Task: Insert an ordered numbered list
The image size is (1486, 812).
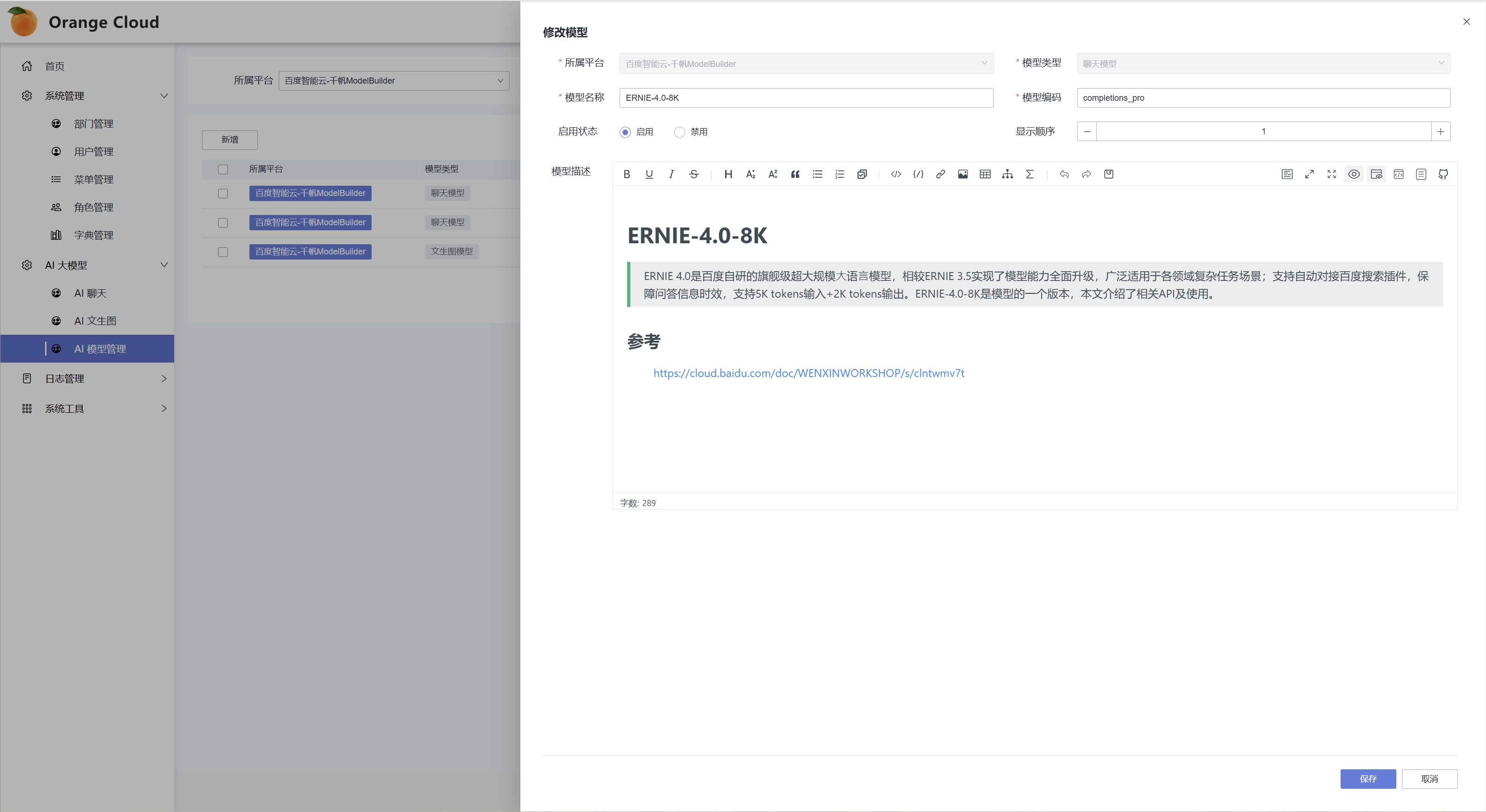Action: [840, 174]
